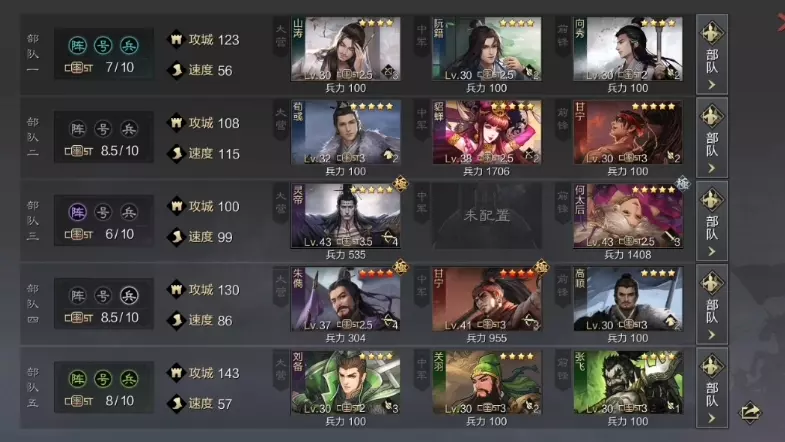785x442 pixels.
Task: Select the 阵 formation icon of 部队一
Action: tap(78, 46)
